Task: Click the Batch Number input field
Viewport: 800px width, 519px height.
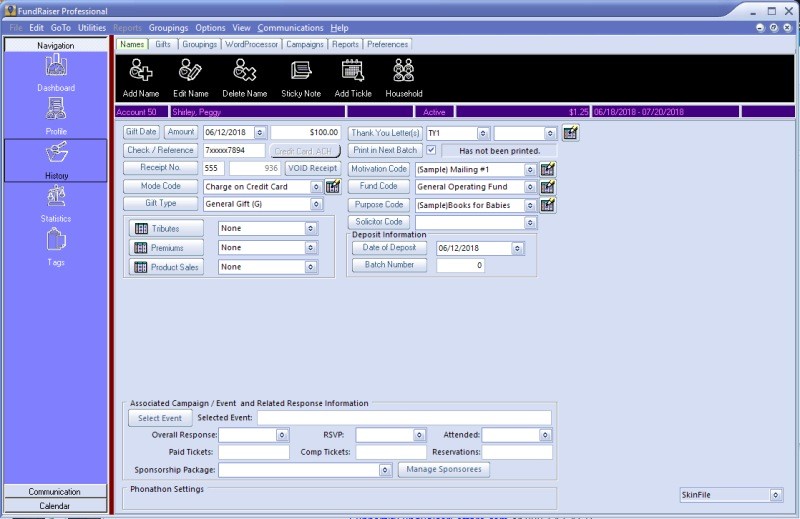Action: click(462, 265)
